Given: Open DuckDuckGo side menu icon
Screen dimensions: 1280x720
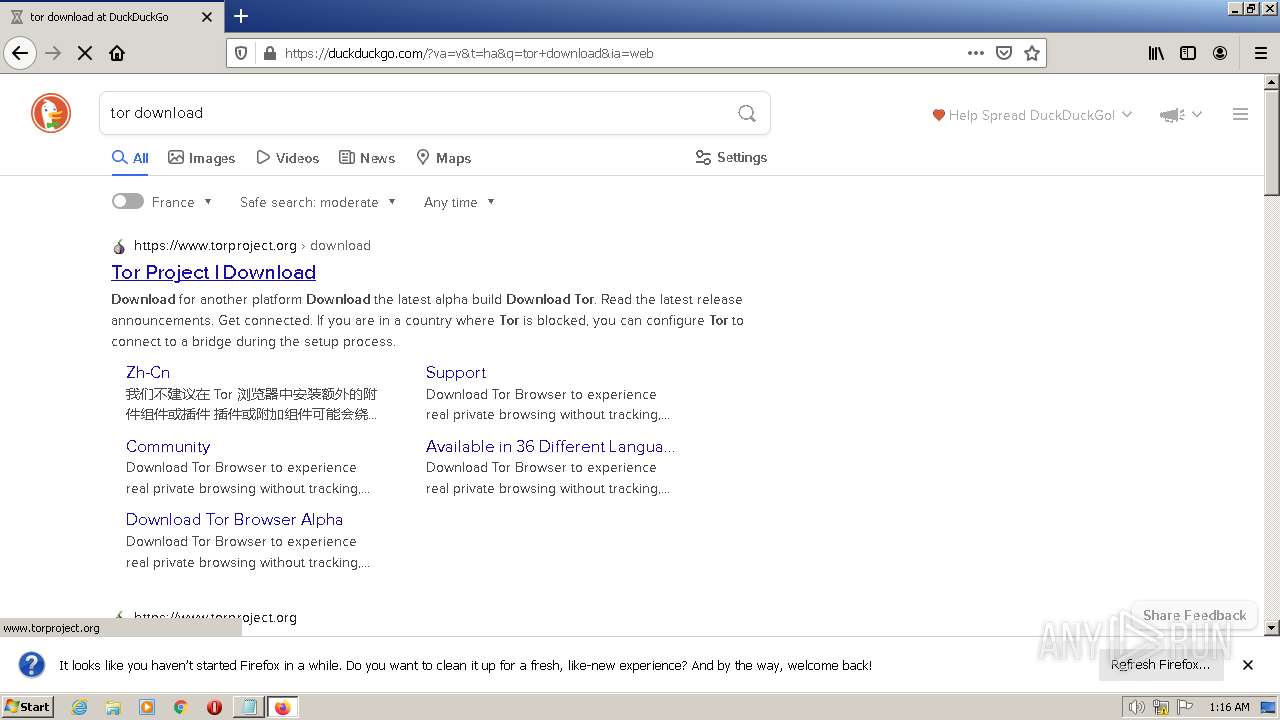Looking at the screenshot, I should pyautogui.click(x=1240, y=114).
